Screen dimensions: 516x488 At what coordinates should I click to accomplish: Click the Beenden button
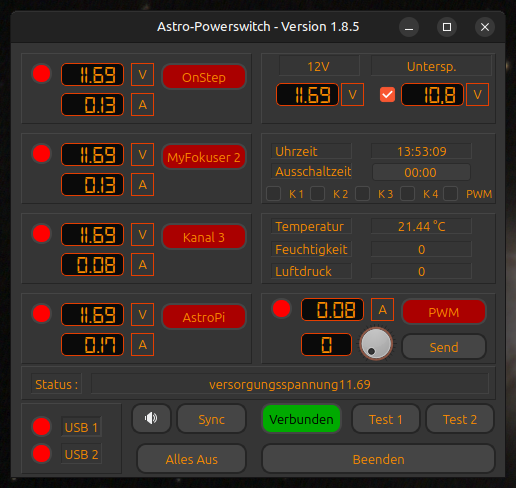pyautogui.click(x=378, y=459)
